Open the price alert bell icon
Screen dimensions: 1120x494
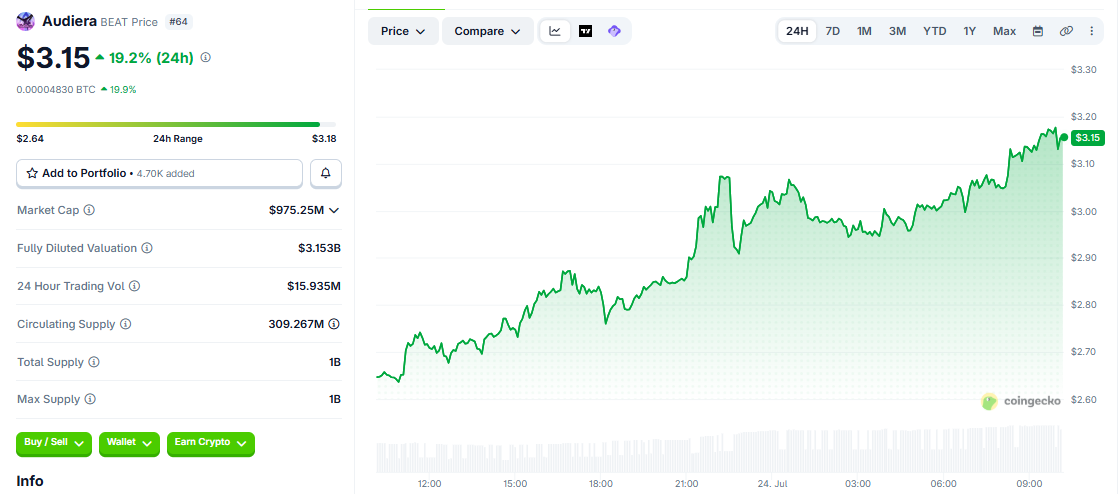tap(326, 173)
